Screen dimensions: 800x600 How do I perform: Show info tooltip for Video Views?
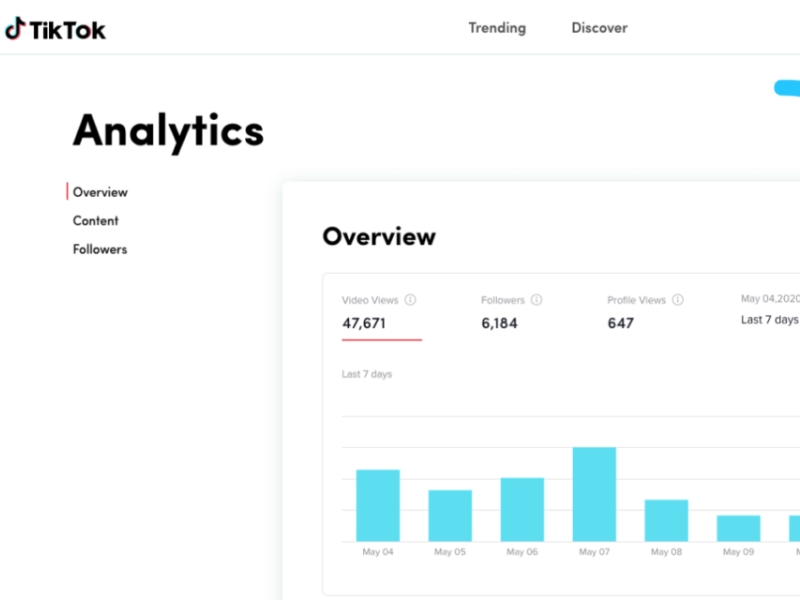410,299
